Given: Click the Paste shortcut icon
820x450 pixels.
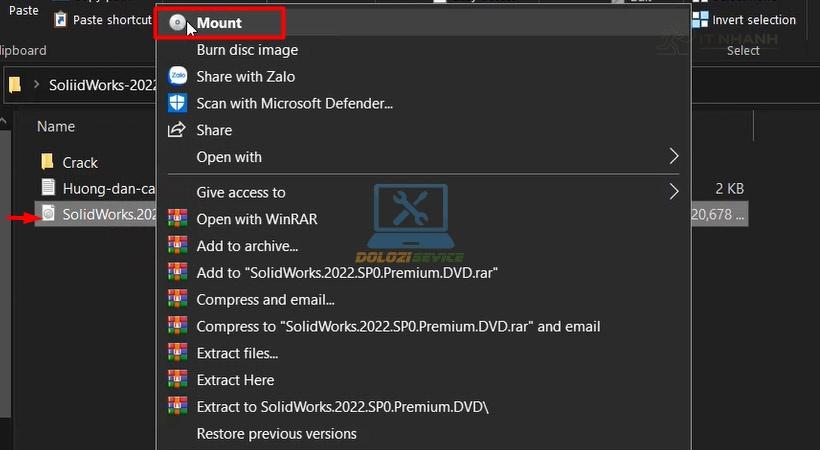Looking at the screenshot, I should pos(60,20).
